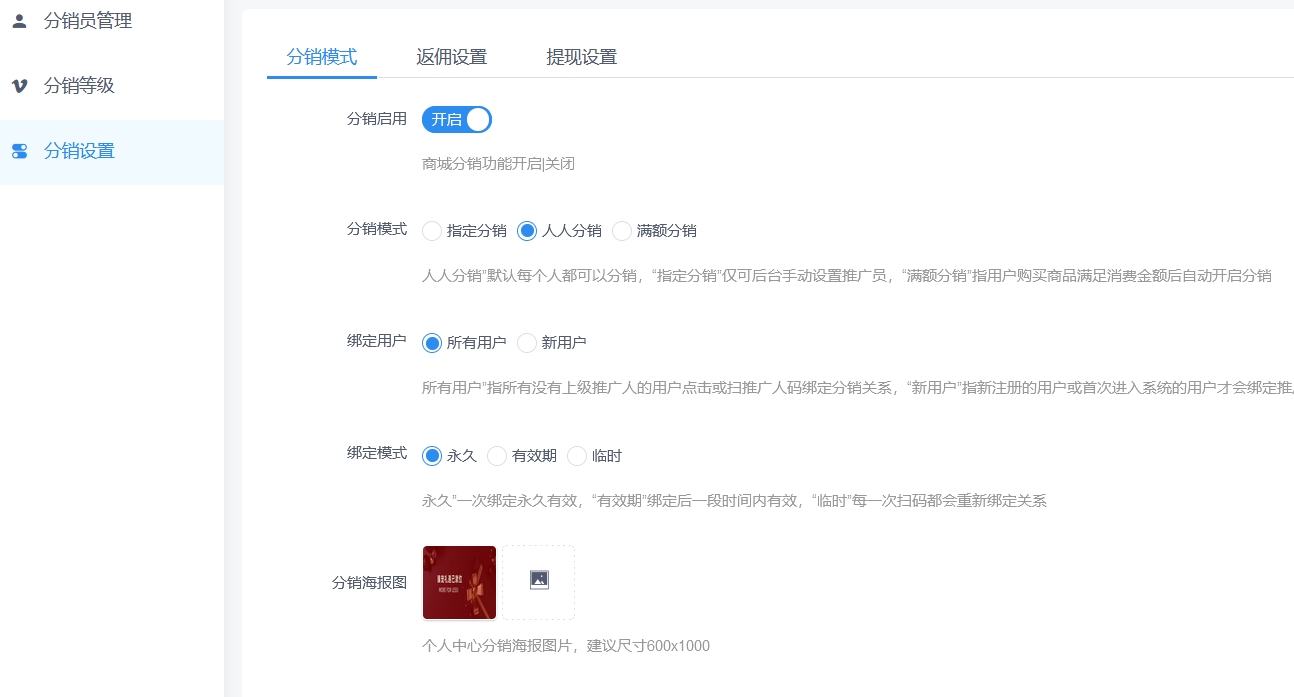The image size is (1294, 697).
Task: Open 分销等级 in the sidebar
Action: [x=112, y=86]
